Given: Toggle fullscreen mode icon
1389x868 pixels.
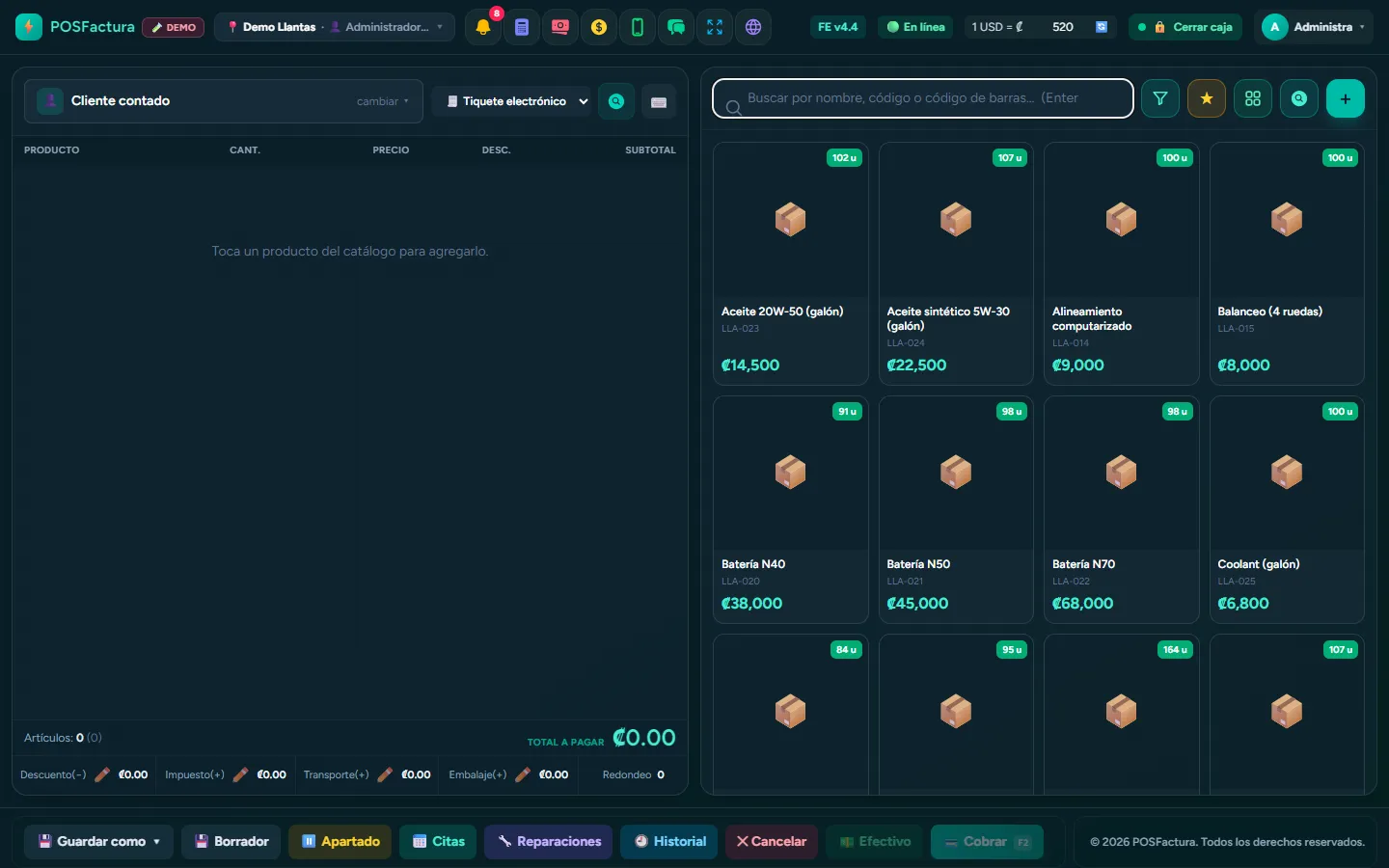Looking at the screenshot, I should tap(715, 27).
